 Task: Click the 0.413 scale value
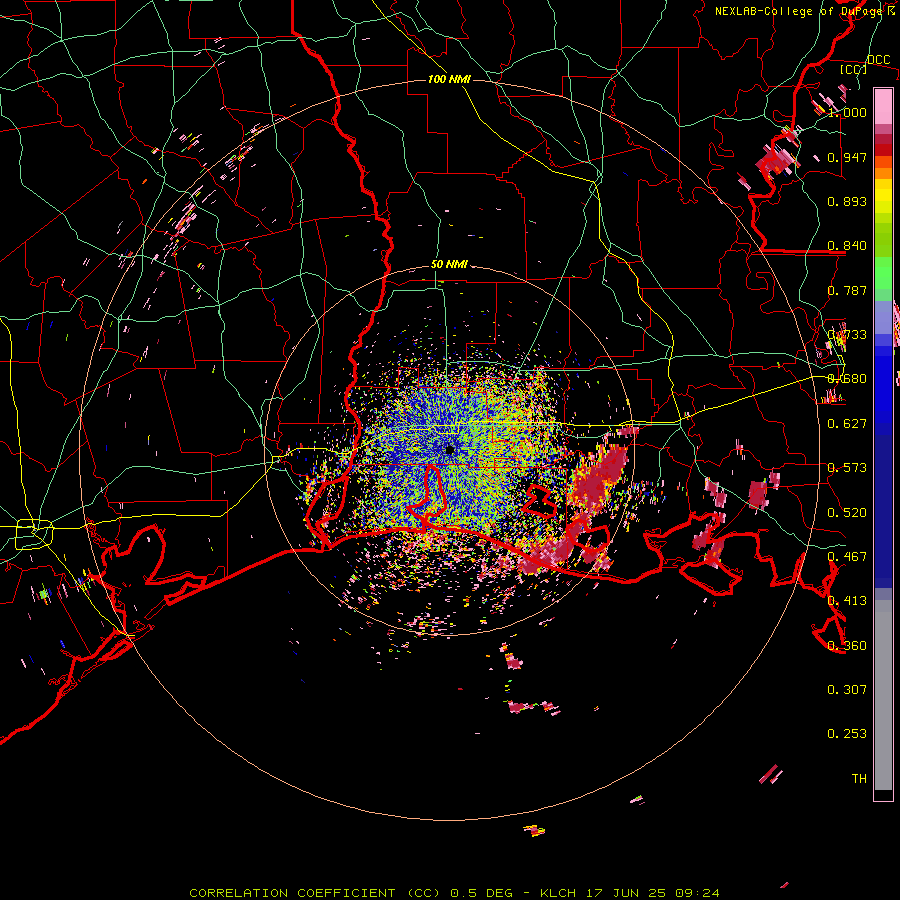[x=847, y=601]
